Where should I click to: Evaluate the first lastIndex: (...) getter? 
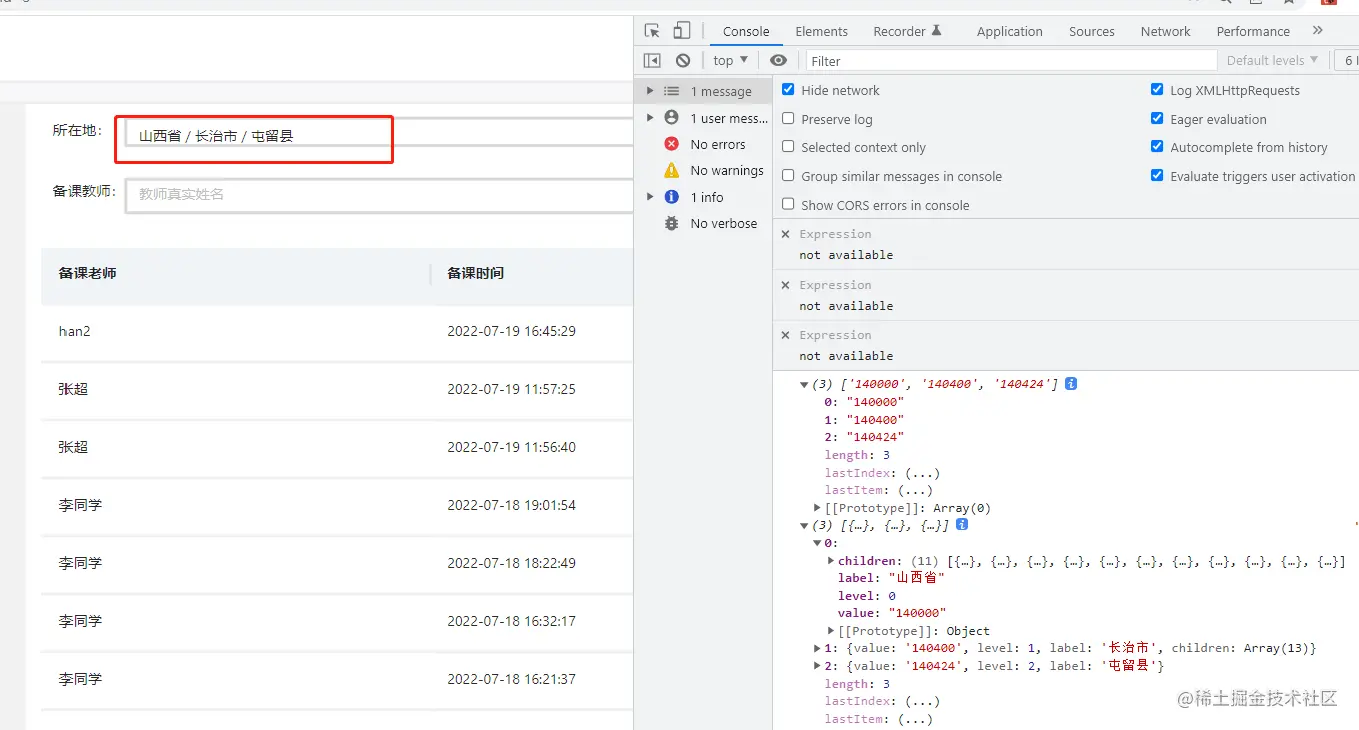click(882, 473)
